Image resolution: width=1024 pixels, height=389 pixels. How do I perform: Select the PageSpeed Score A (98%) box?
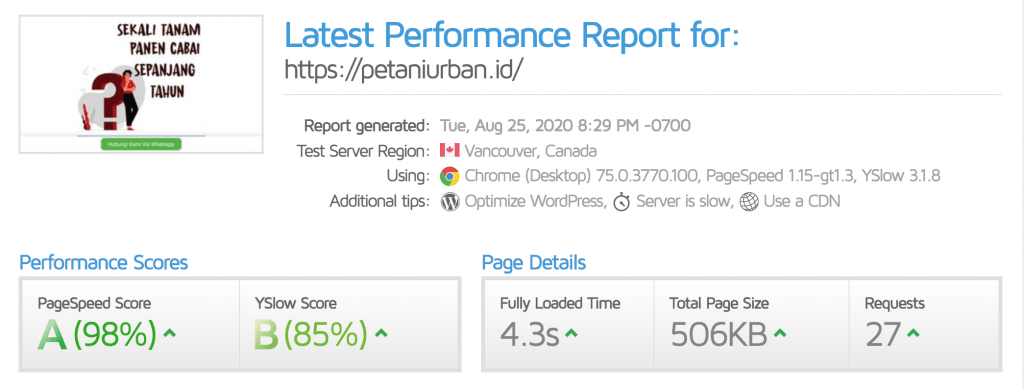point(129,324)
